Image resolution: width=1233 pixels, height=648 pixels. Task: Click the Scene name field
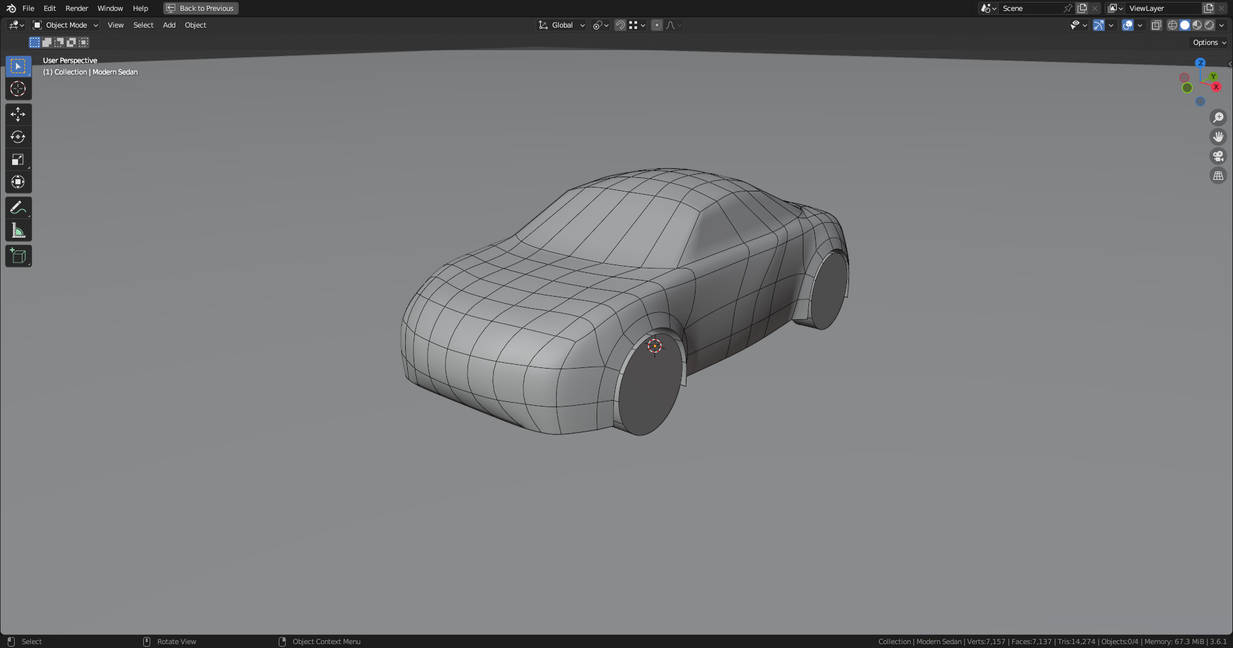pyautogui.click(x=1030, y=8)
